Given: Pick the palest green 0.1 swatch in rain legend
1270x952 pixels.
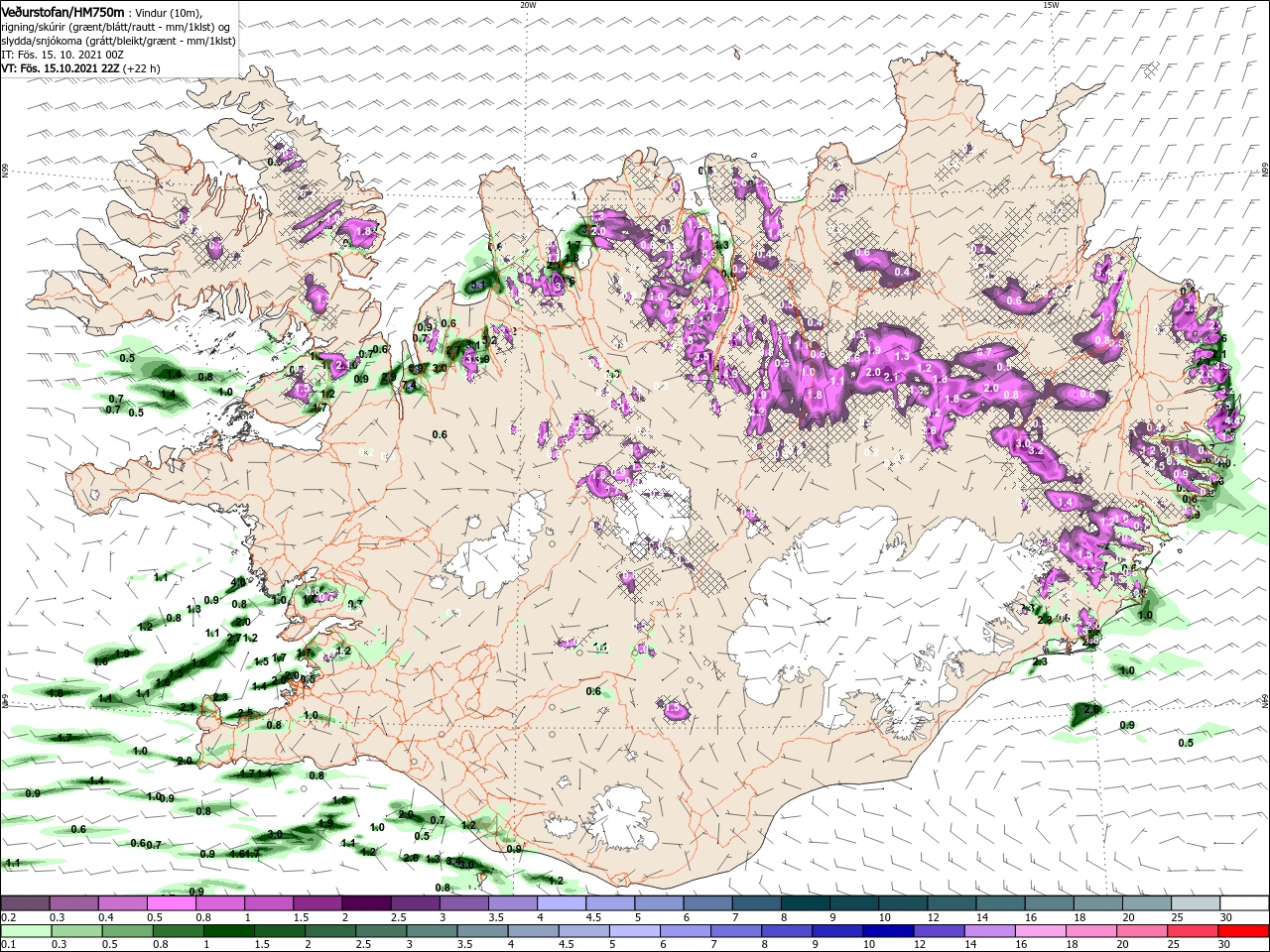Looking at the screenshot, I should pyautogui.click(x=26, y=930).
